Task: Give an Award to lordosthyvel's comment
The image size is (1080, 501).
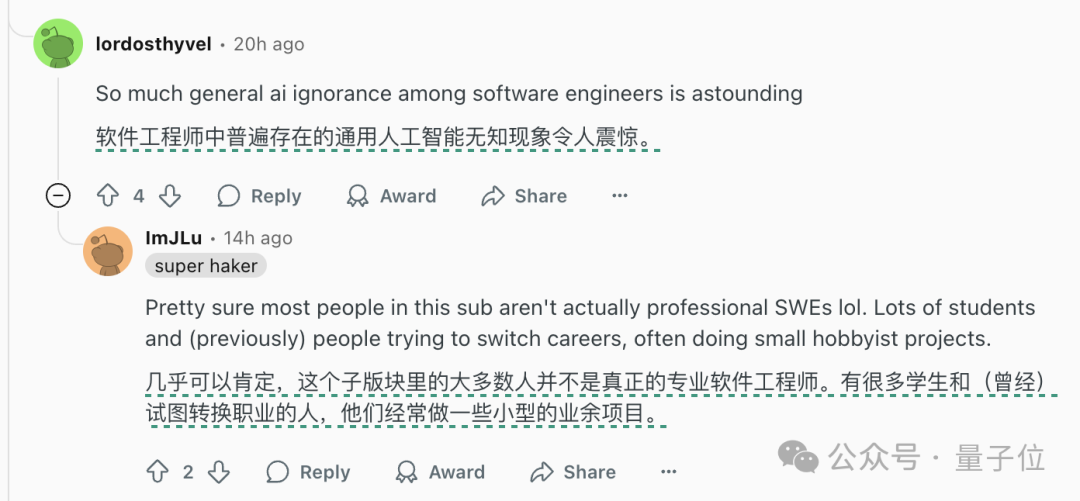Action: point(391,196)
